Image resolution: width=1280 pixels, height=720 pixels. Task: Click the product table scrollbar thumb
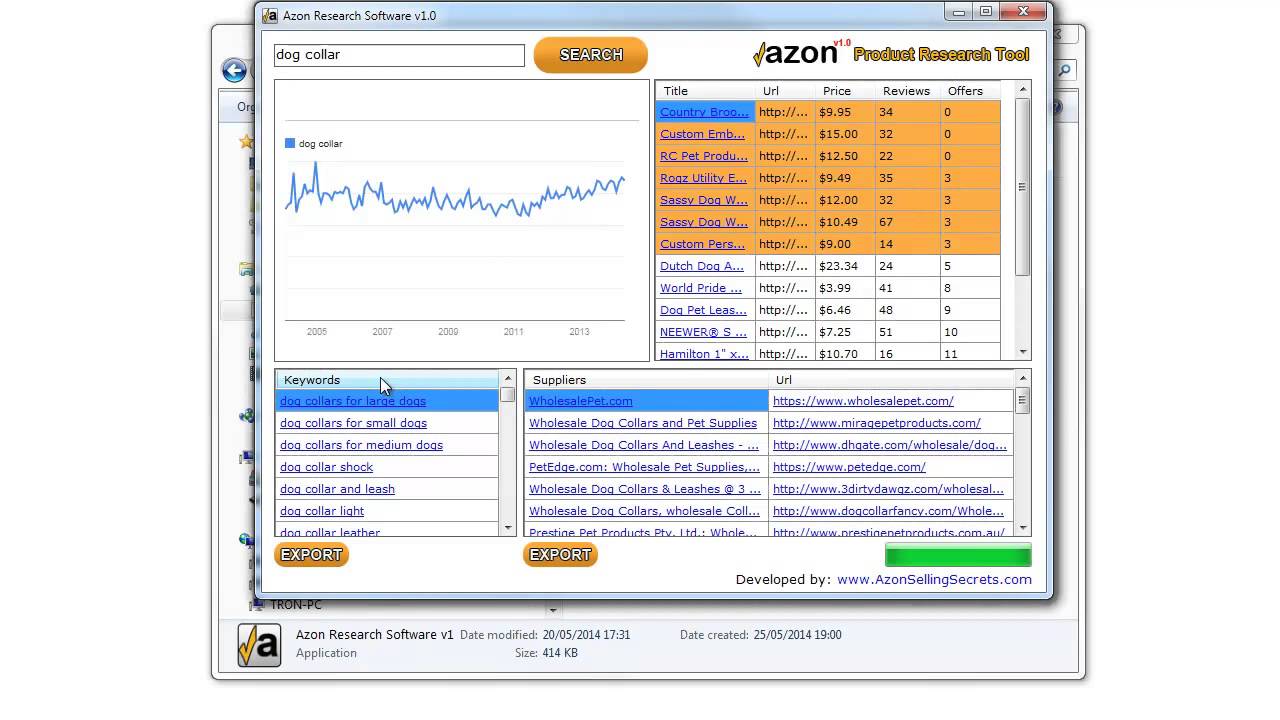[1022, 187]
